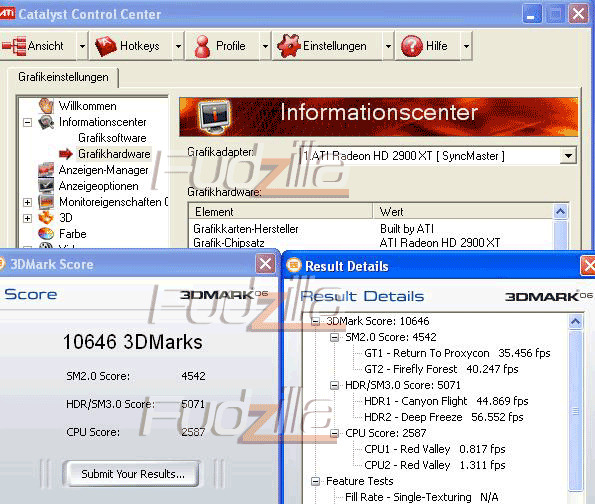
Task: Open the Einstellungen dropdown arrow
Action: pos(388,46)
